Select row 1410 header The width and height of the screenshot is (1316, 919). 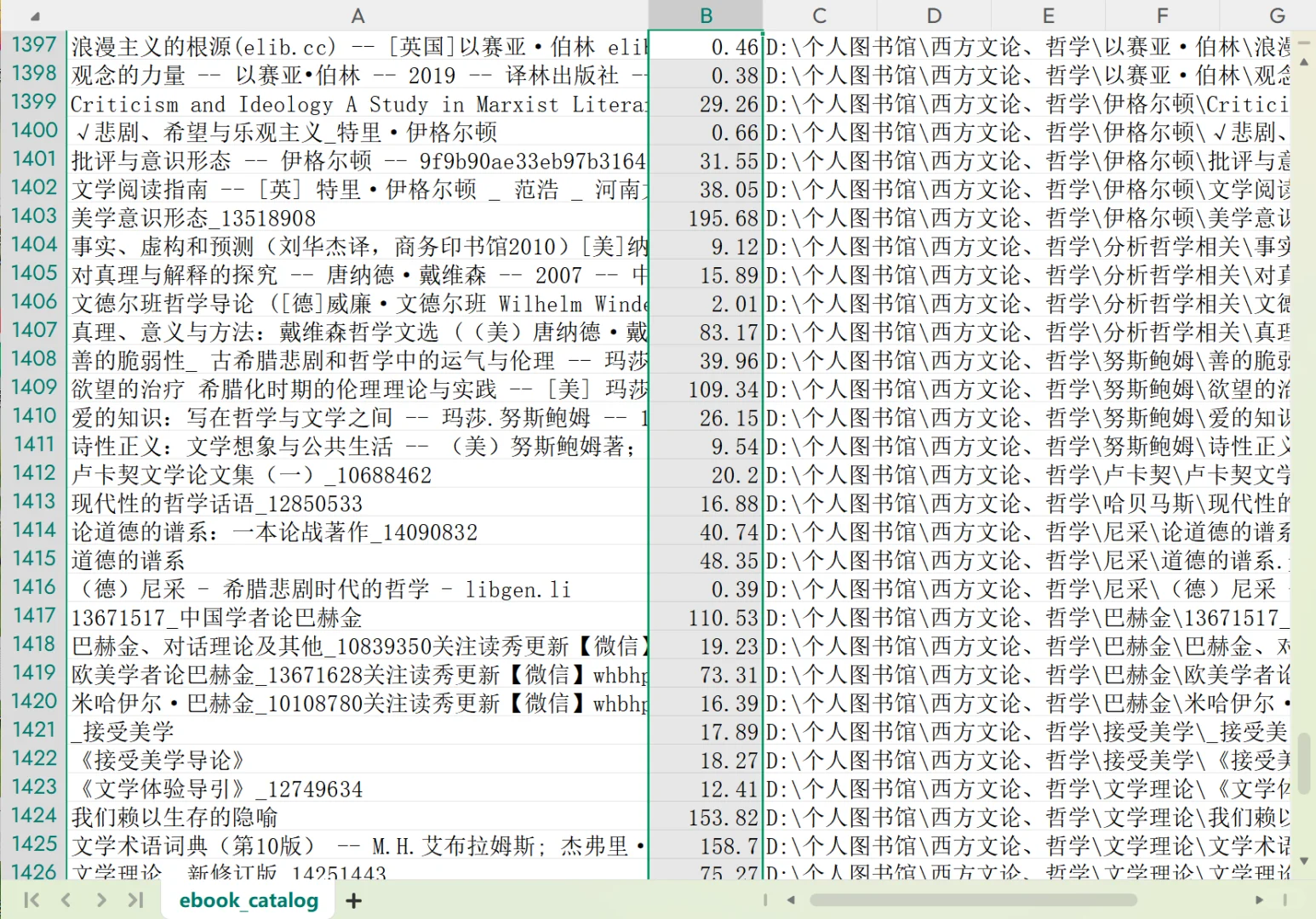34,416
